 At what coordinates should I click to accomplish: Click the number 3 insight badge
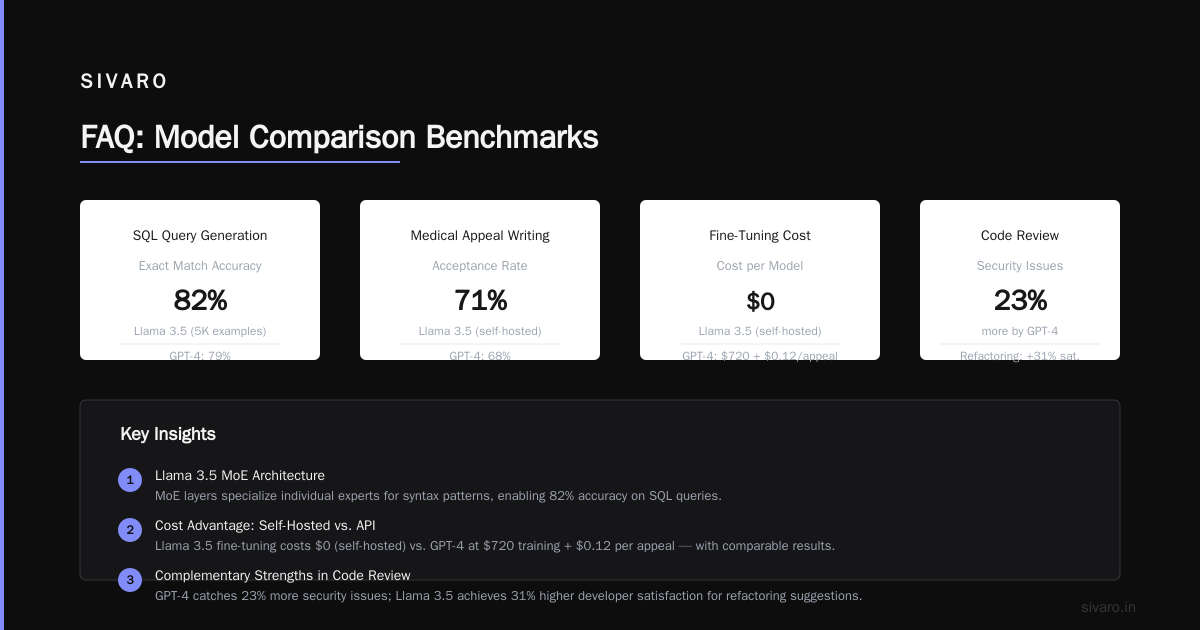[x=130, y=580]
